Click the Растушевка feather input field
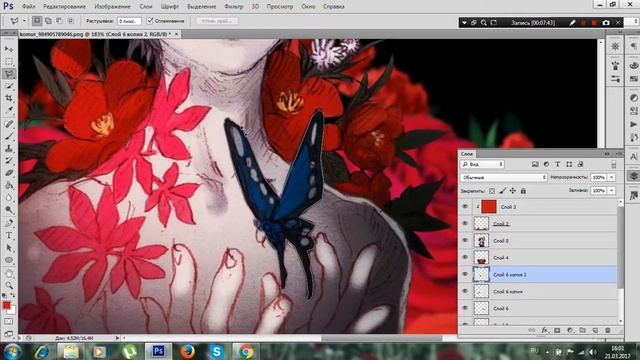The width and height of the screenshot is (640, 360). tap(129, 20)
